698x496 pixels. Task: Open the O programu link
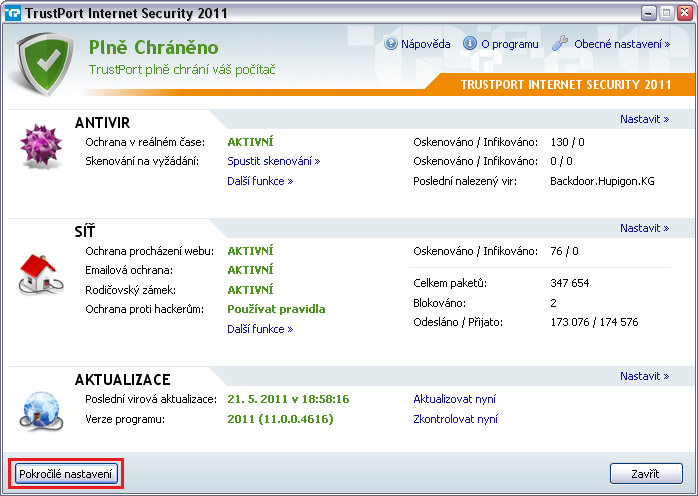pyautogui.click(x=510, y=44)
